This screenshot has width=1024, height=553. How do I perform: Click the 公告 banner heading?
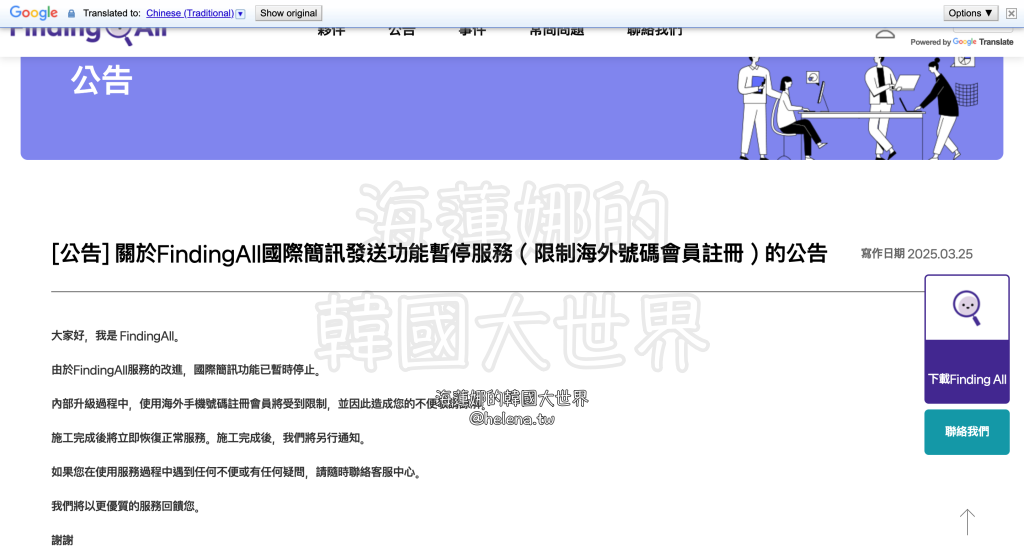click(x=102, y=81)
